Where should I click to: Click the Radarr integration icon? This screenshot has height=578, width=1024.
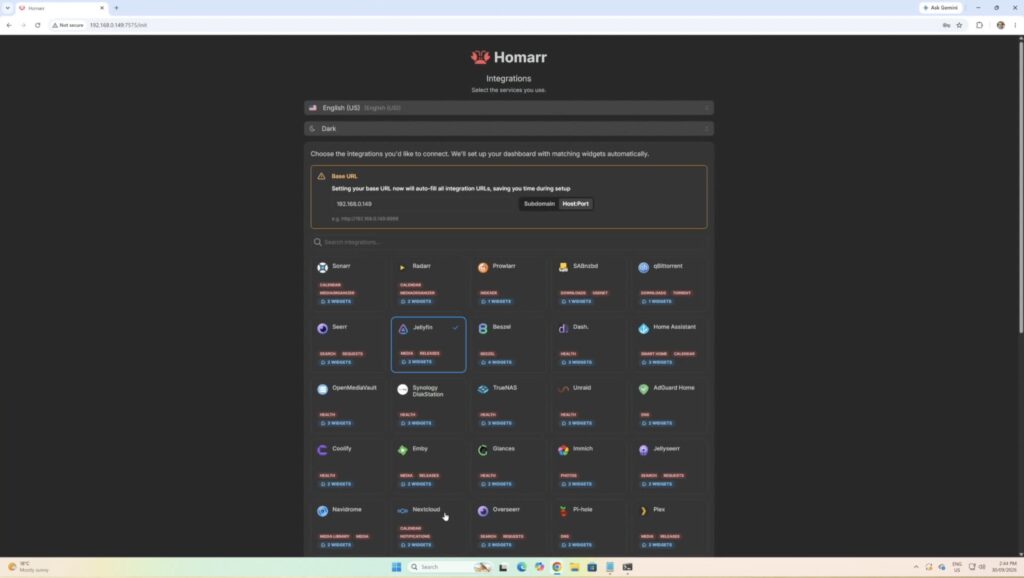pos(402,267)
